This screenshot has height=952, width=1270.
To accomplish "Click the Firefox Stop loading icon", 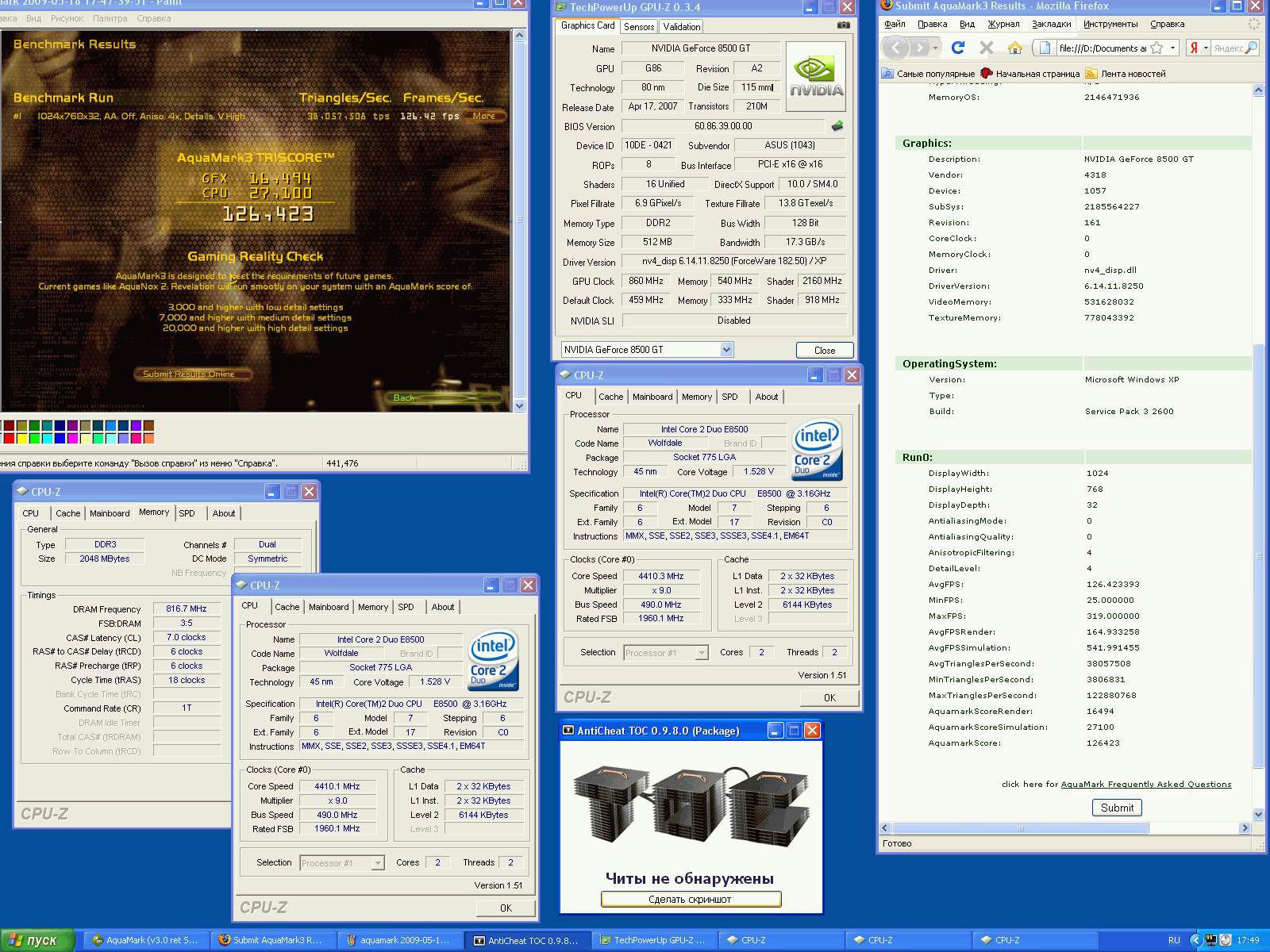I will click(x=986, y=48).
